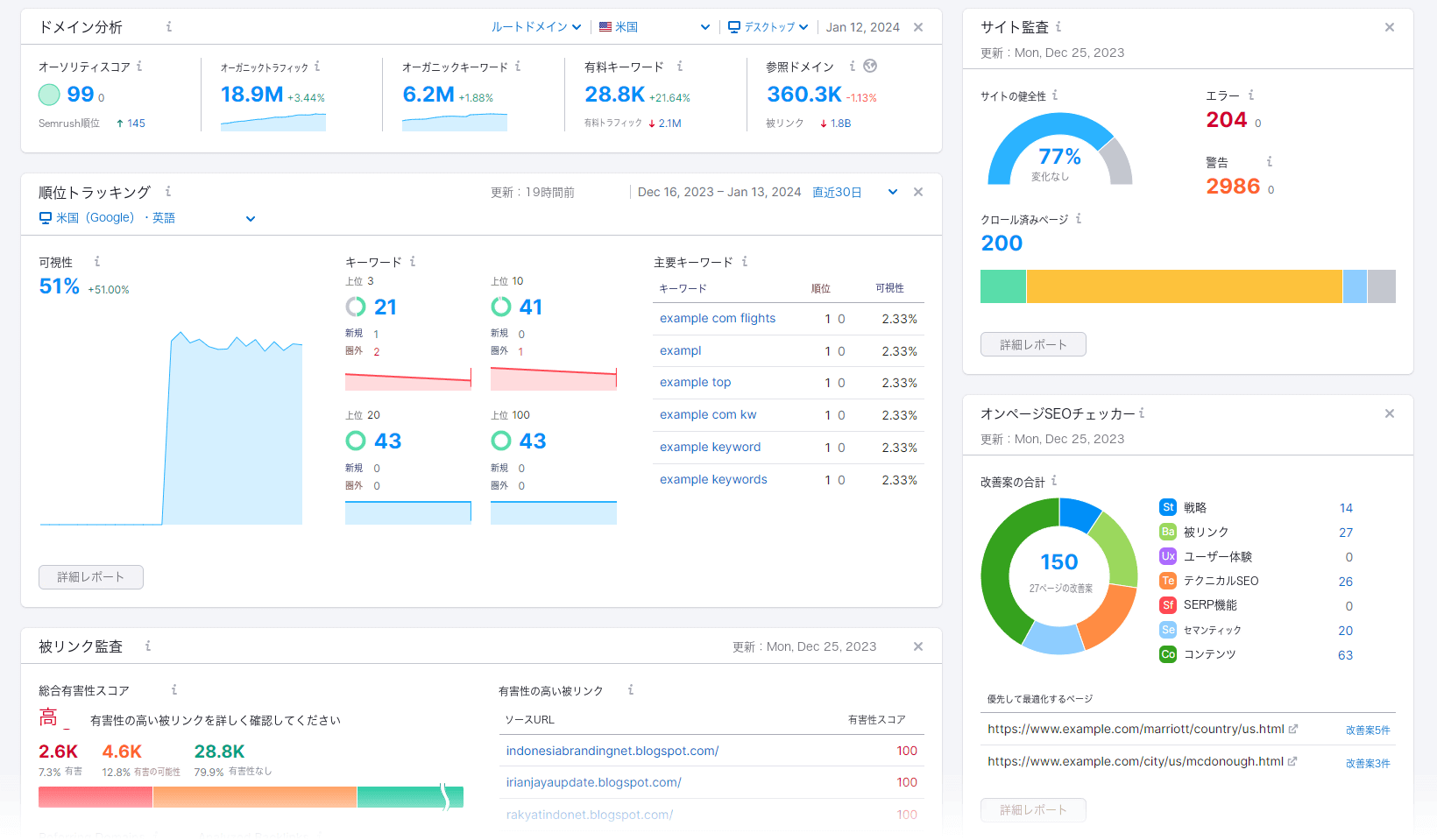Click info icon beside サイトの健全性
Screen dimensions: 1437x840
pyautogui.click(x=1055, y=95)
